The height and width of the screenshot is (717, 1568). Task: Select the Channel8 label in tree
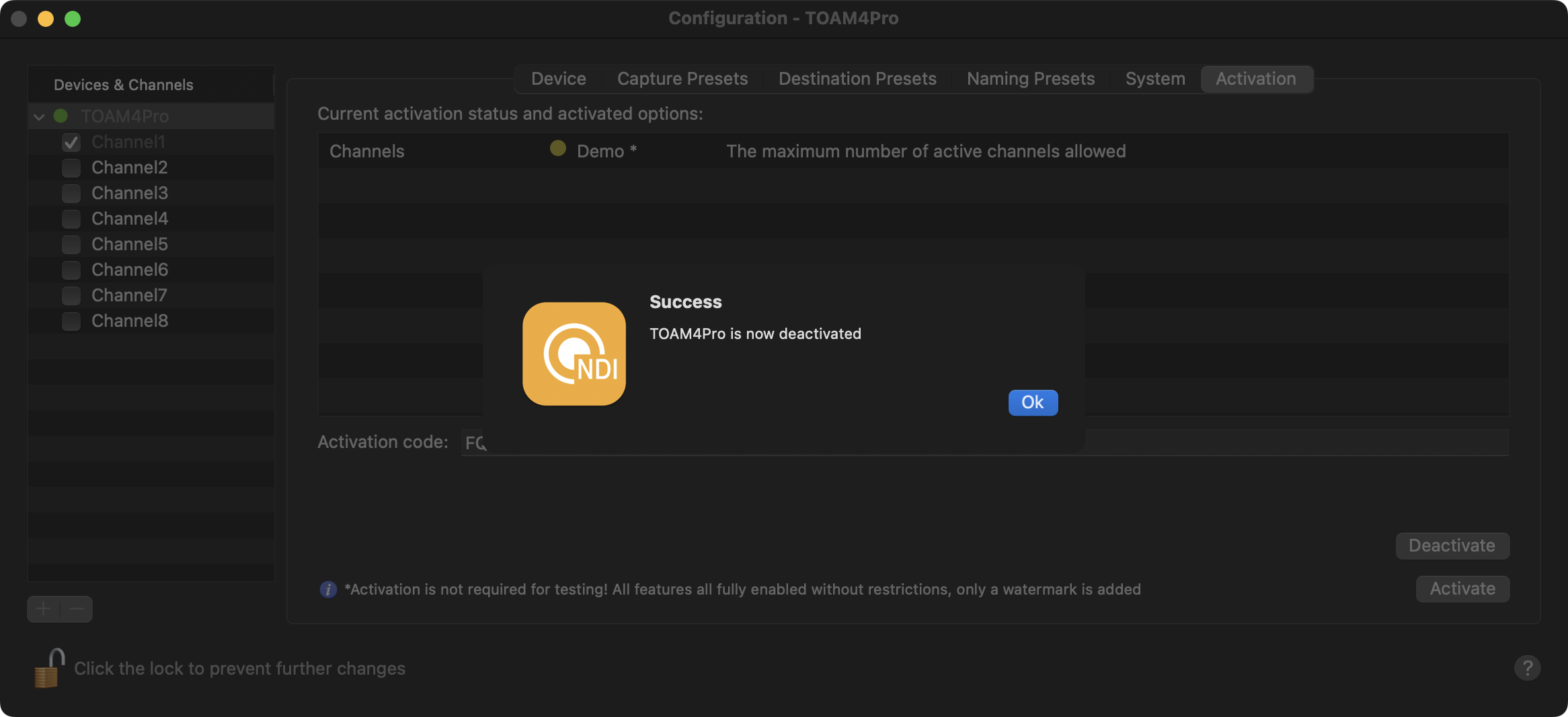[x=130, y=321]
